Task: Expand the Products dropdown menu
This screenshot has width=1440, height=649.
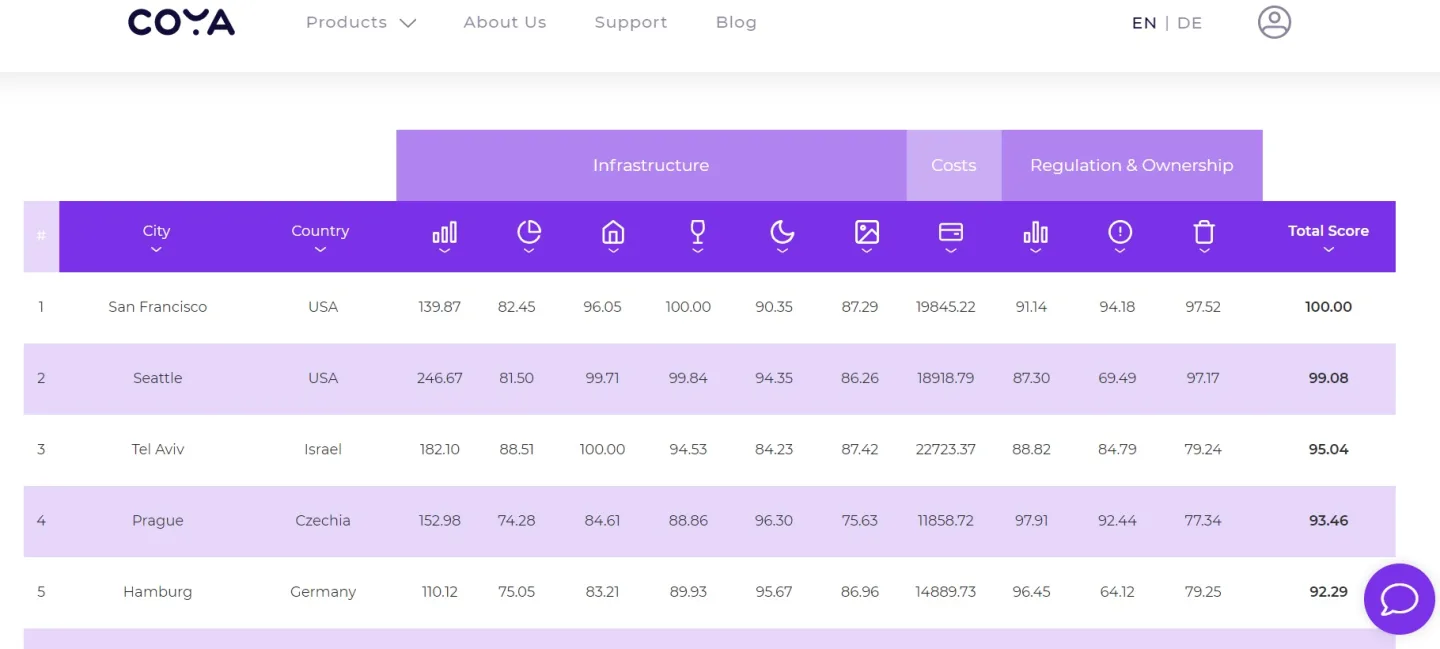Action: tap(361, 22)
